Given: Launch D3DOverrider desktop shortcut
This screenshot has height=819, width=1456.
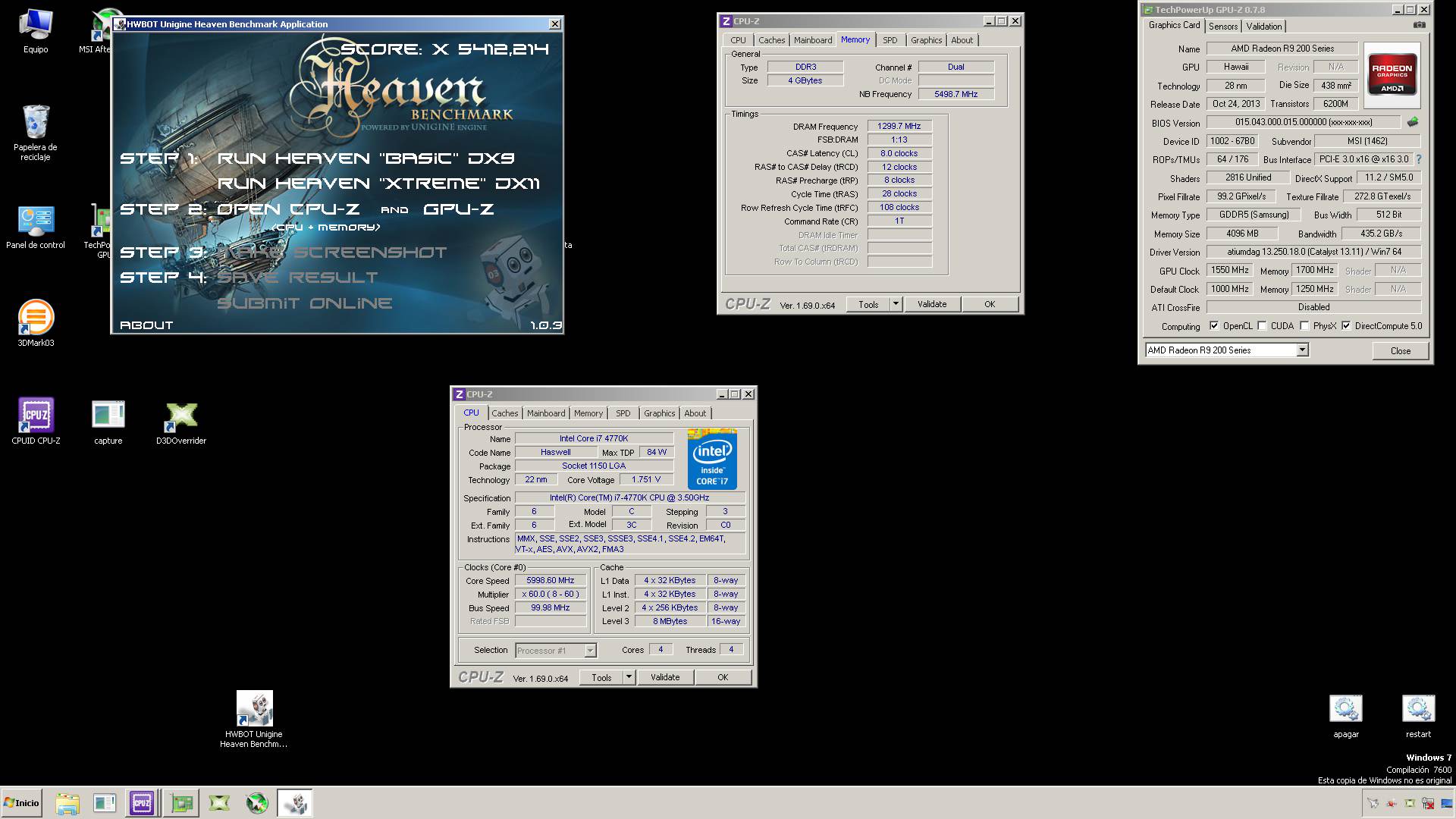Looking at the screenshot, I should click(x=181, y=421).
